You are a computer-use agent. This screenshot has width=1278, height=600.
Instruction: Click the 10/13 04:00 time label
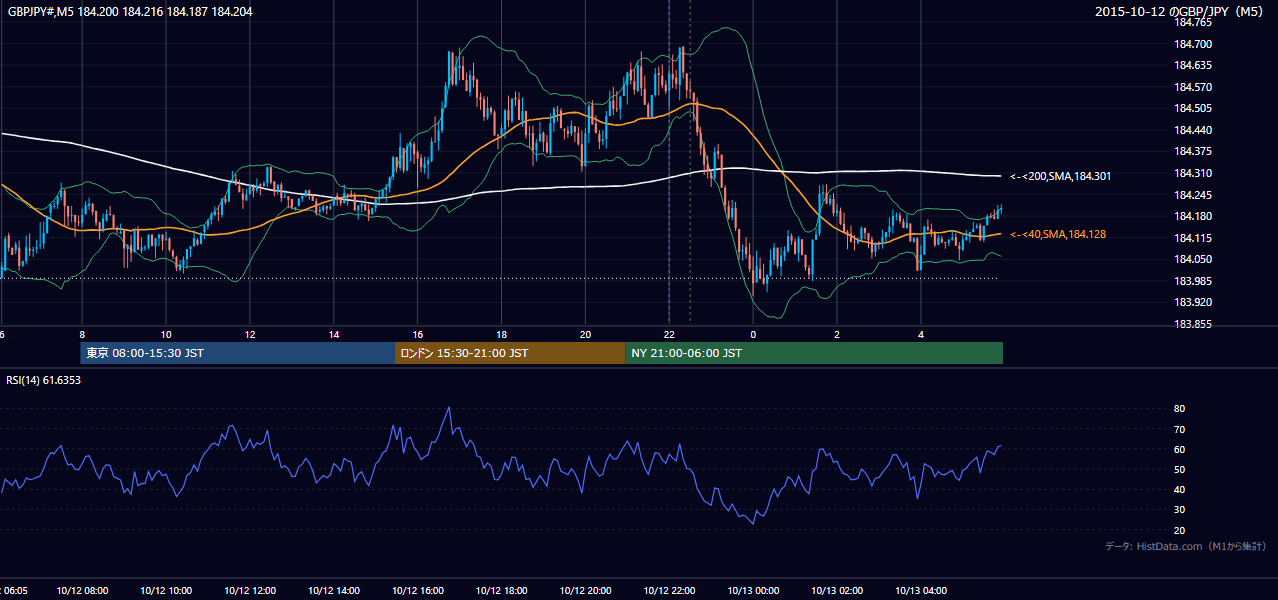tap(922, 591)
